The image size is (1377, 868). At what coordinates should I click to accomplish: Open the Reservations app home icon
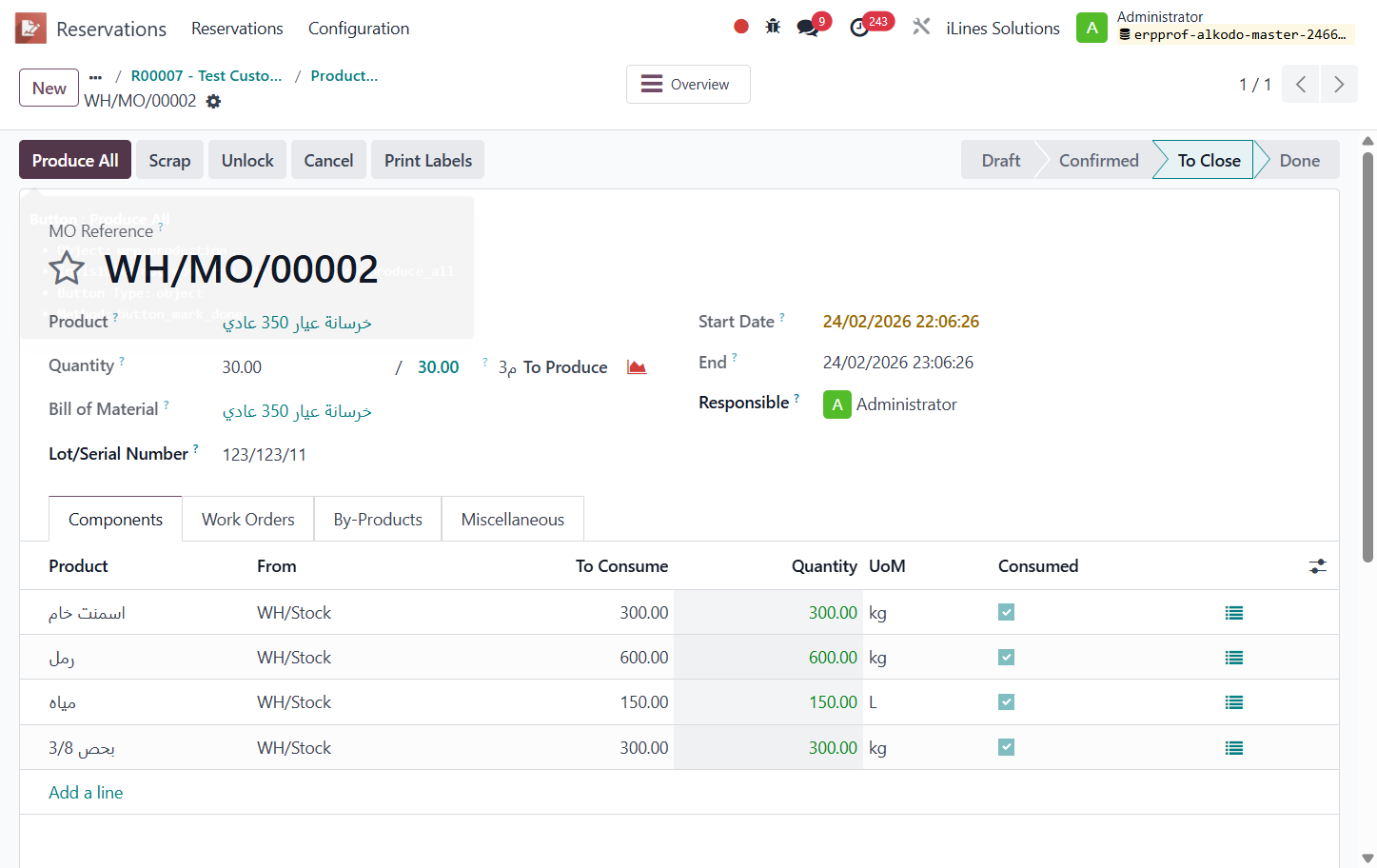point(30,29)
